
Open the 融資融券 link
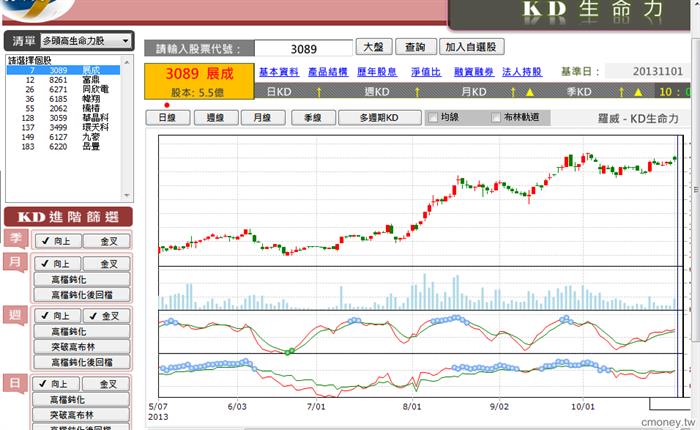(x=474, y=72)
